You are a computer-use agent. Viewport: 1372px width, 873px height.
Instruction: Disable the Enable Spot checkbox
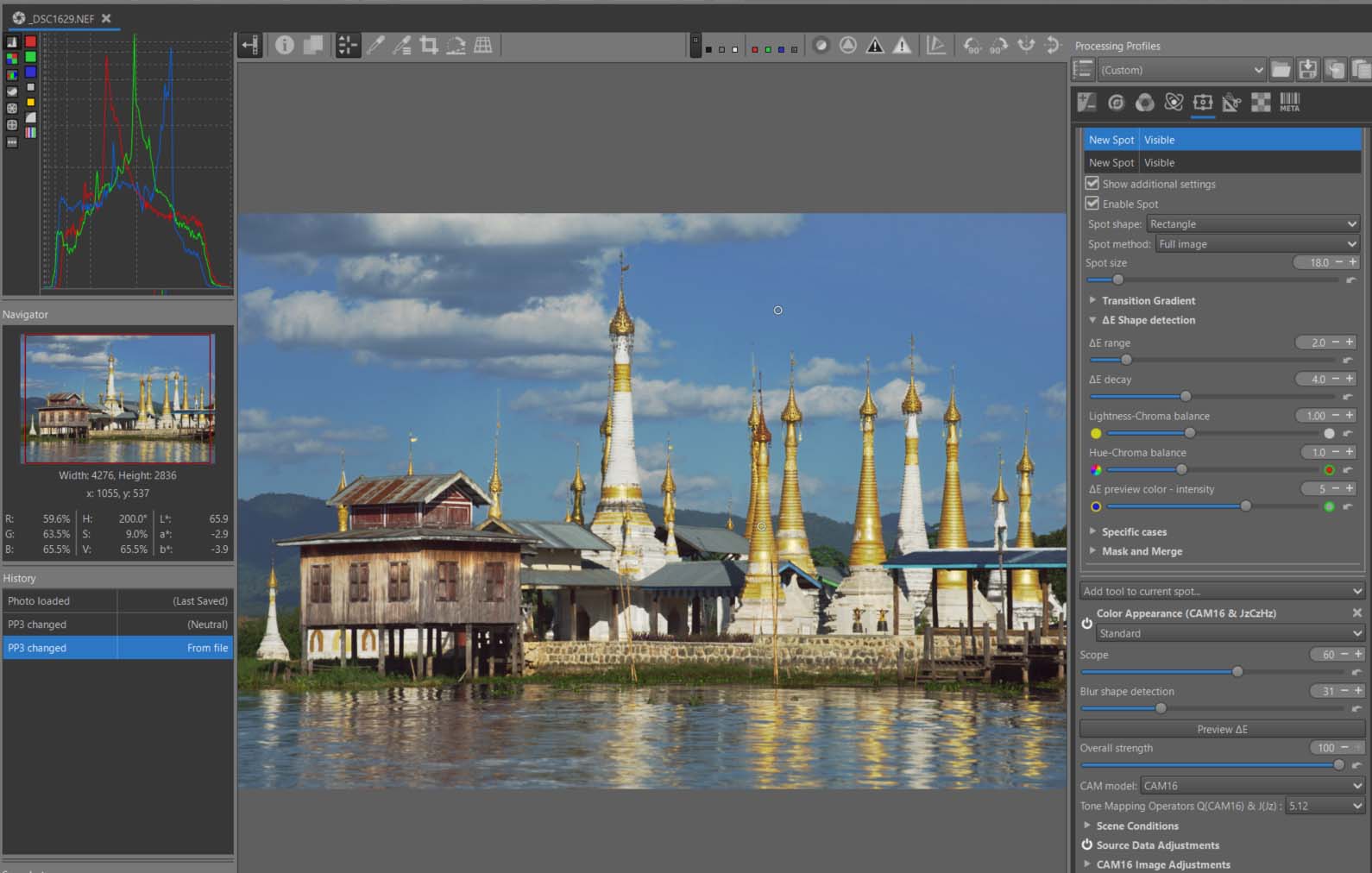coord(1092,204)
